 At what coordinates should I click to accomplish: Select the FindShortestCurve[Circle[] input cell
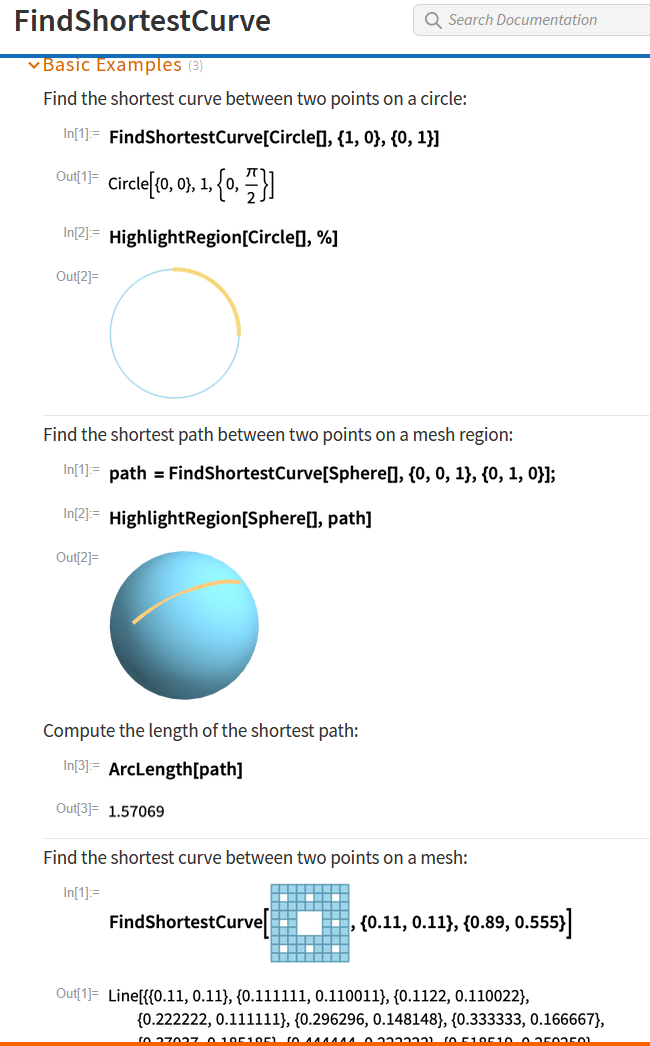click(x=274, y=137)
